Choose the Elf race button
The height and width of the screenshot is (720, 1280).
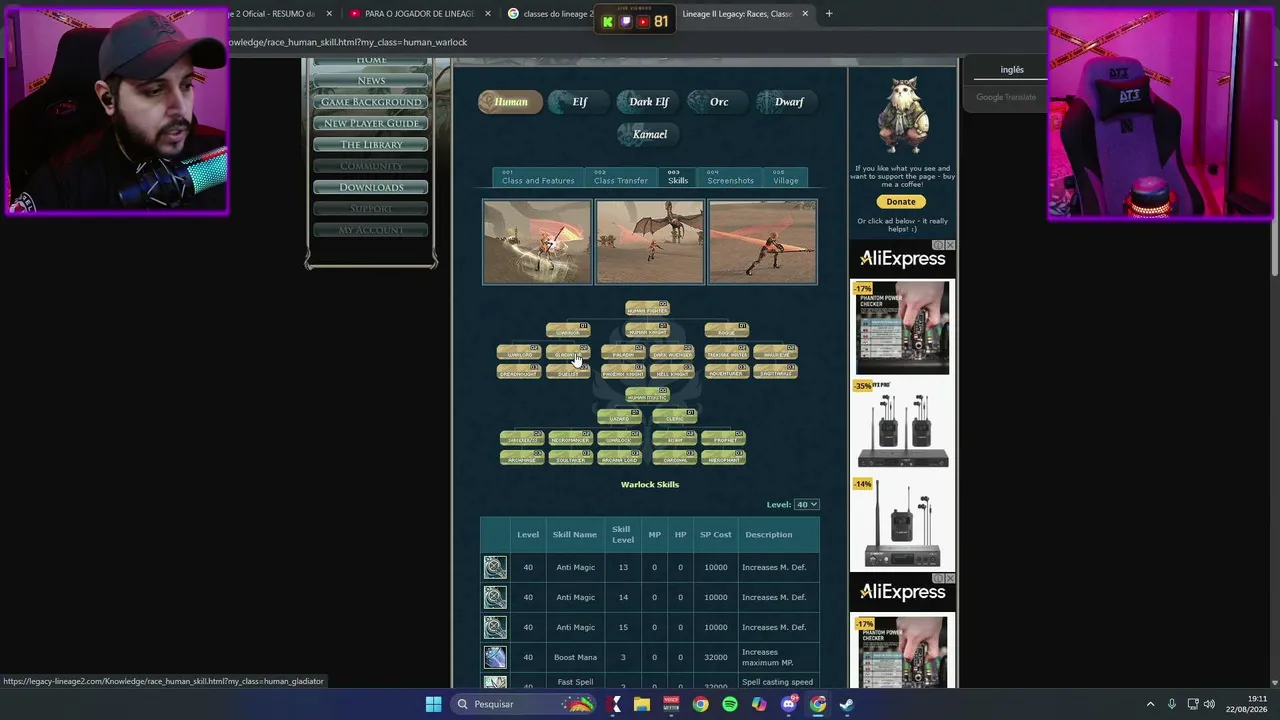(x=580, y=102)
